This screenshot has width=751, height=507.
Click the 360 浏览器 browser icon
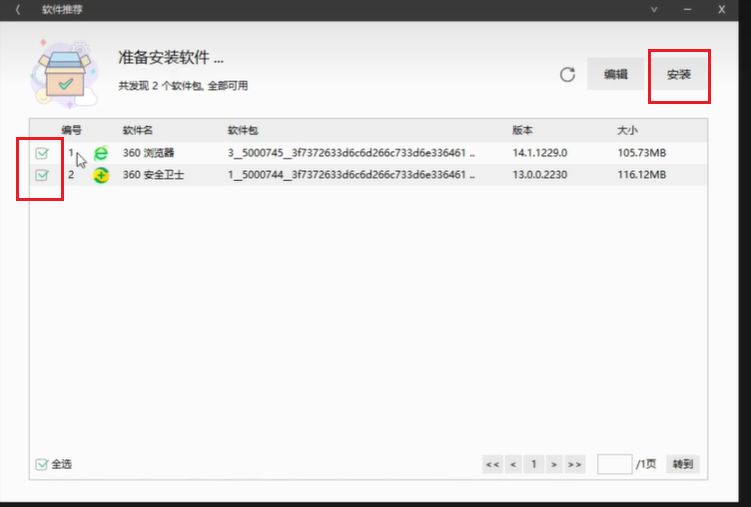pyautogui.click(x=101, y=153)
